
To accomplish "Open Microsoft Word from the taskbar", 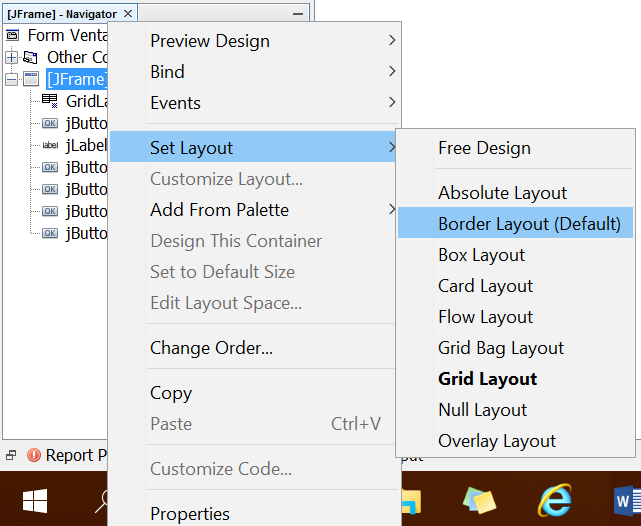I will pos(624,499).
